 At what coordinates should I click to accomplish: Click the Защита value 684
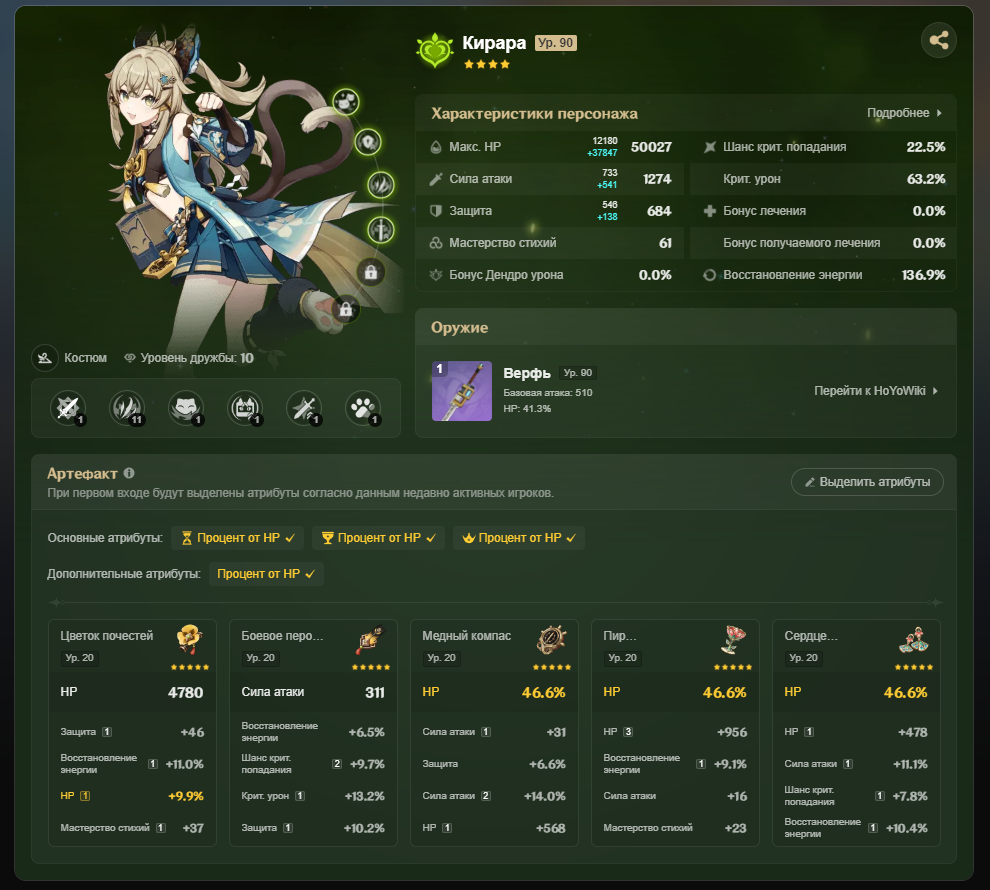pos(659,211)
